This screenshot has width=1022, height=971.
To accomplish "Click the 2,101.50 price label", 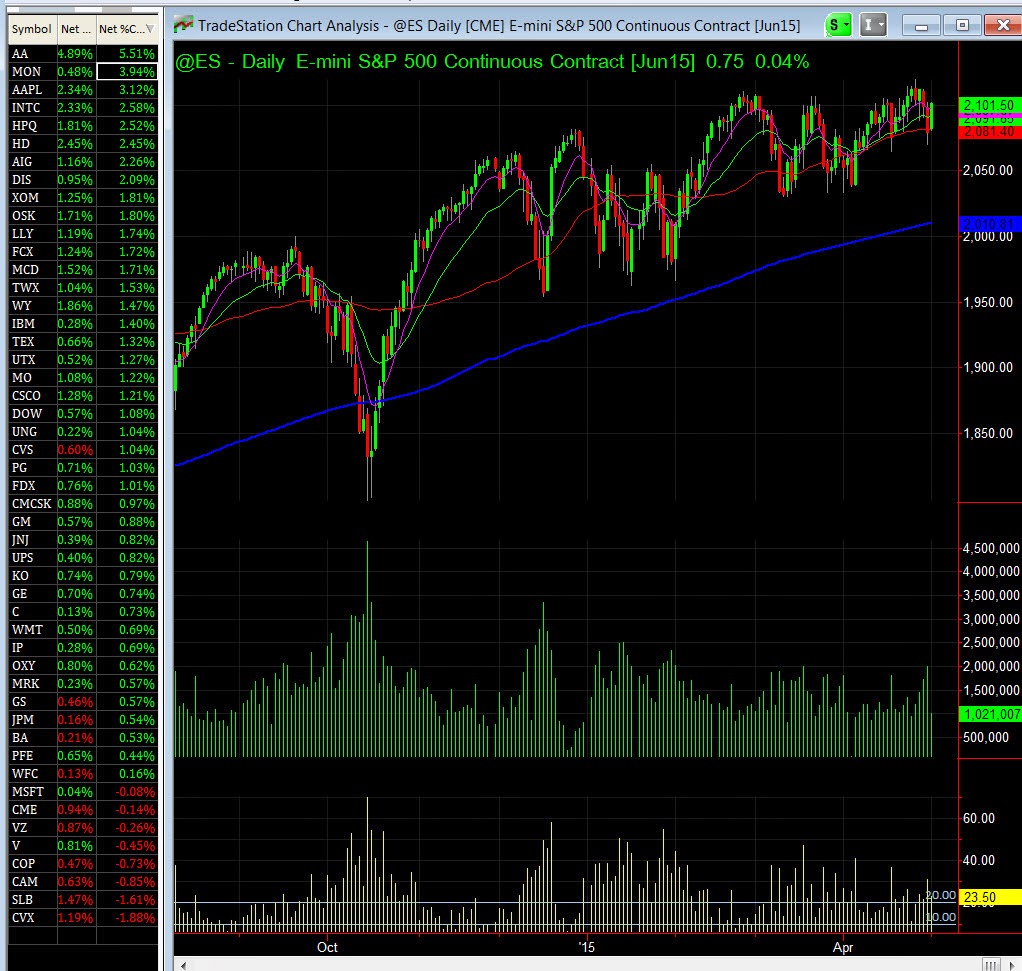I will (x=989, y=105).
